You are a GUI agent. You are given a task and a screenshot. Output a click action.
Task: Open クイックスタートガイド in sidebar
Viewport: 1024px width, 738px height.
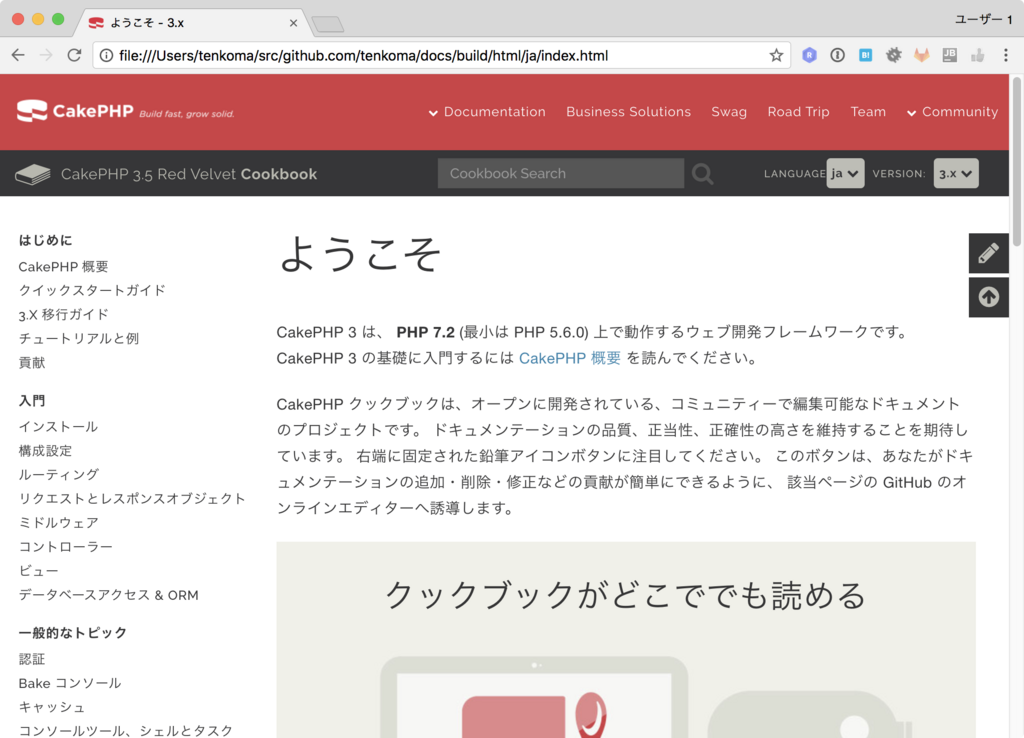[92, 290]
